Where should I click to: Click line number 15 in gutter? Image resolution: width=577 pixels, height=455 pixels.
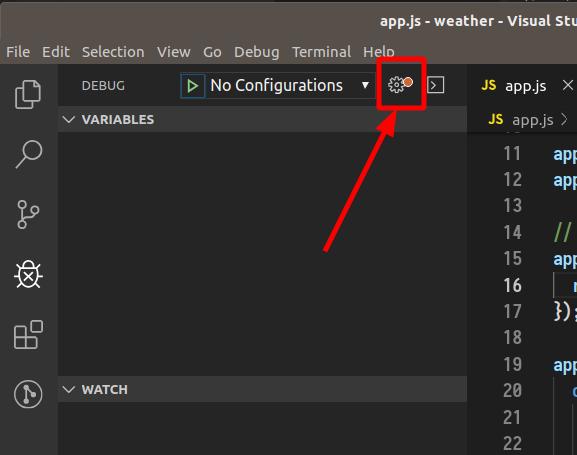512,259
